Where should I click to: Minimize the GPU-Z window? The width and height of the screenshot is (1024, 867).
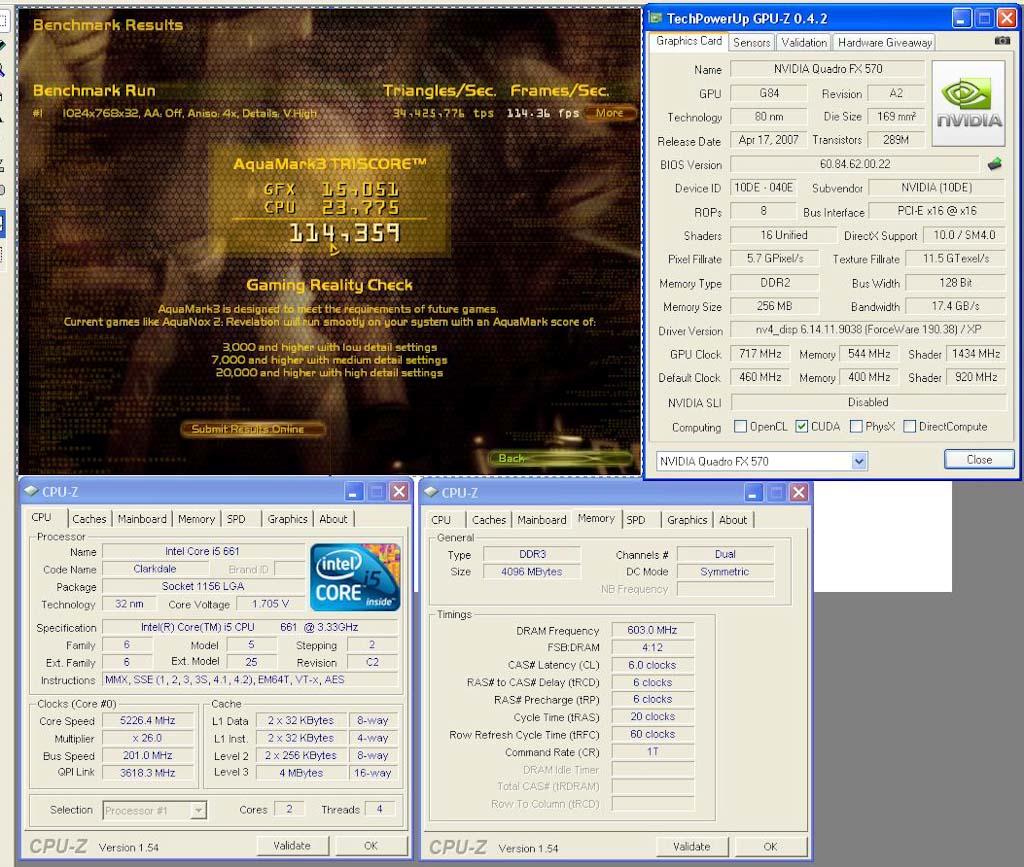961,19
